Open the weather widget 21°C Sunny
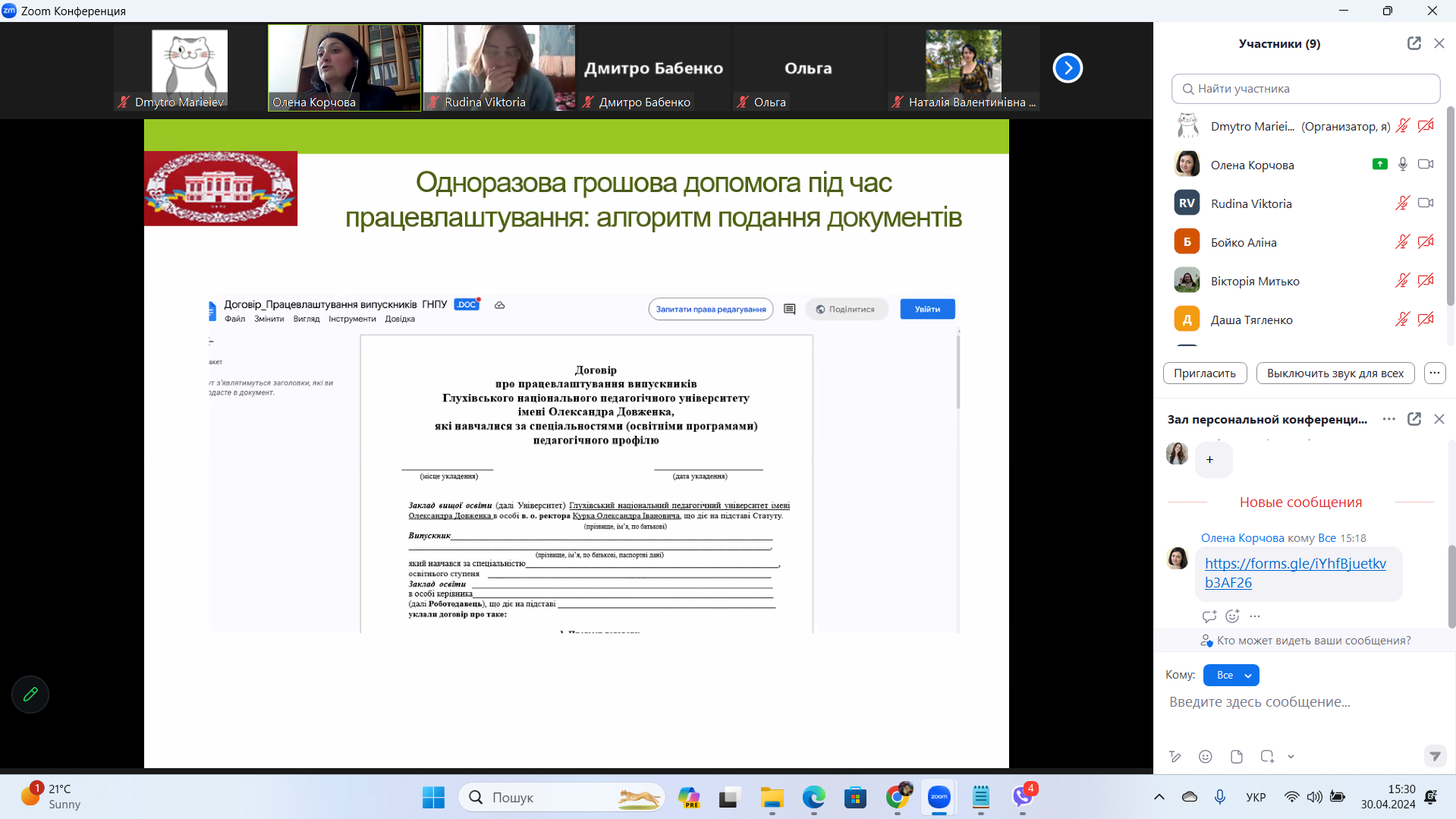Image resolution: width=1456 pixels, height=819 pixels. tap(52, 797)
